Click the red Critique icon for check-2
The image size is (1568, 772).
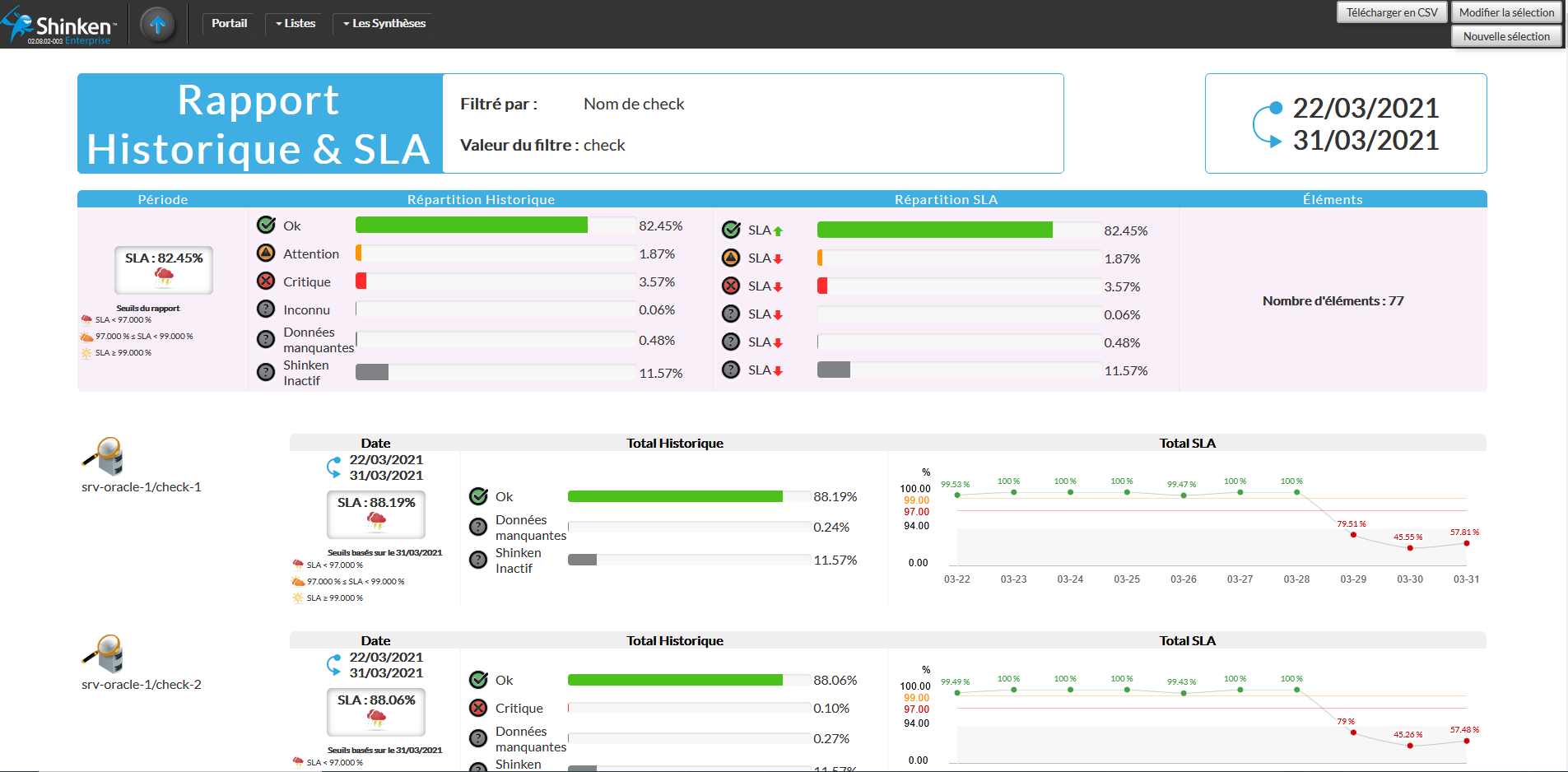pyautogui.click(x=478, y=708)
